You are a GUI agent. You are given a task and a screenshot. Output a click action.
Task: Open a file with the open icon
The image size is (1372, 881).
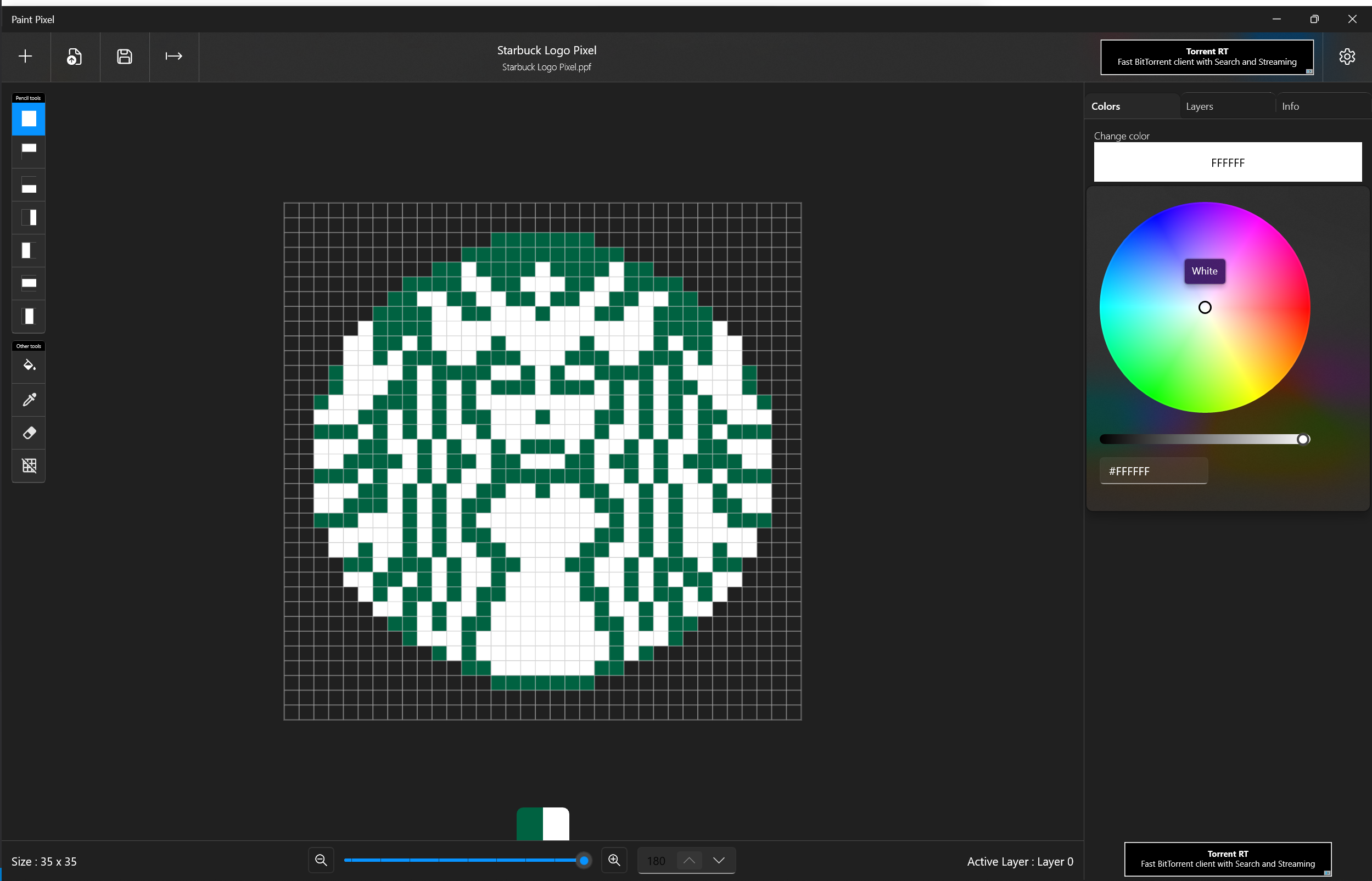[x=75, y=56]
